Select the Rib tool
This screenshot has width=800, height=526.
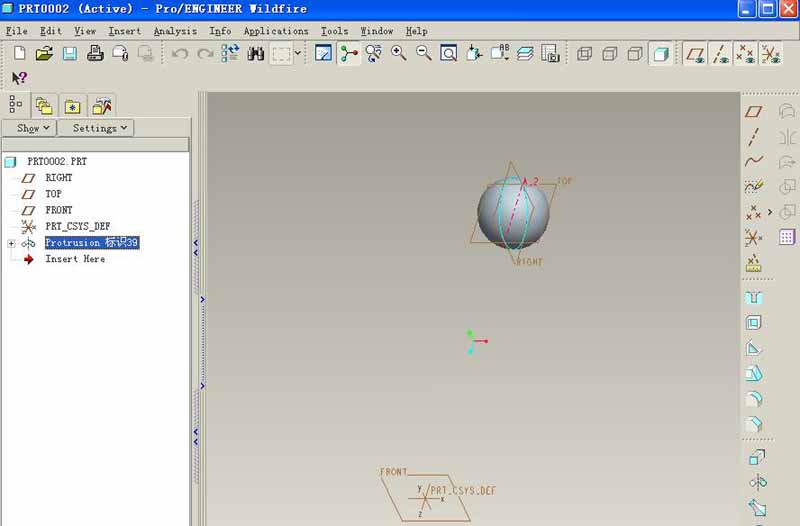754,348
